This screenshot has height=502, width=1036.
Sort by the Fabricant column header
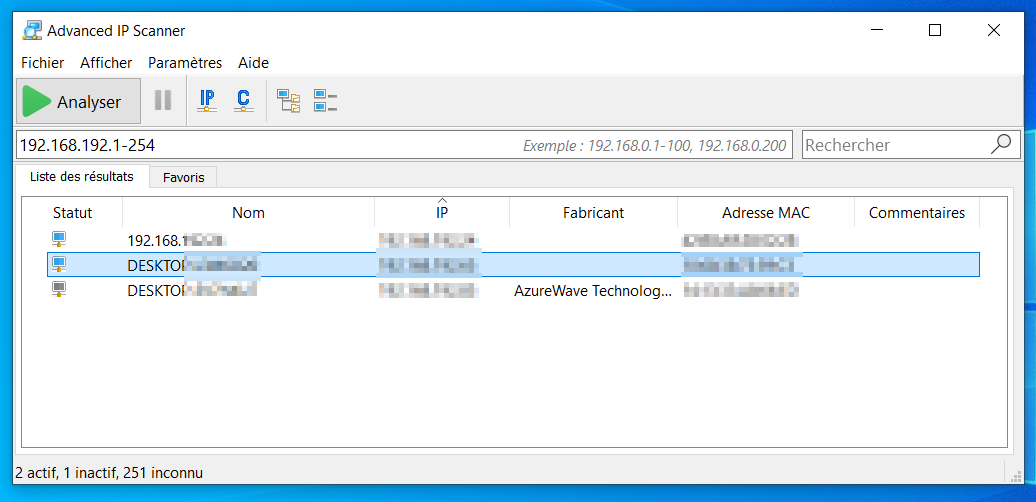593,213
